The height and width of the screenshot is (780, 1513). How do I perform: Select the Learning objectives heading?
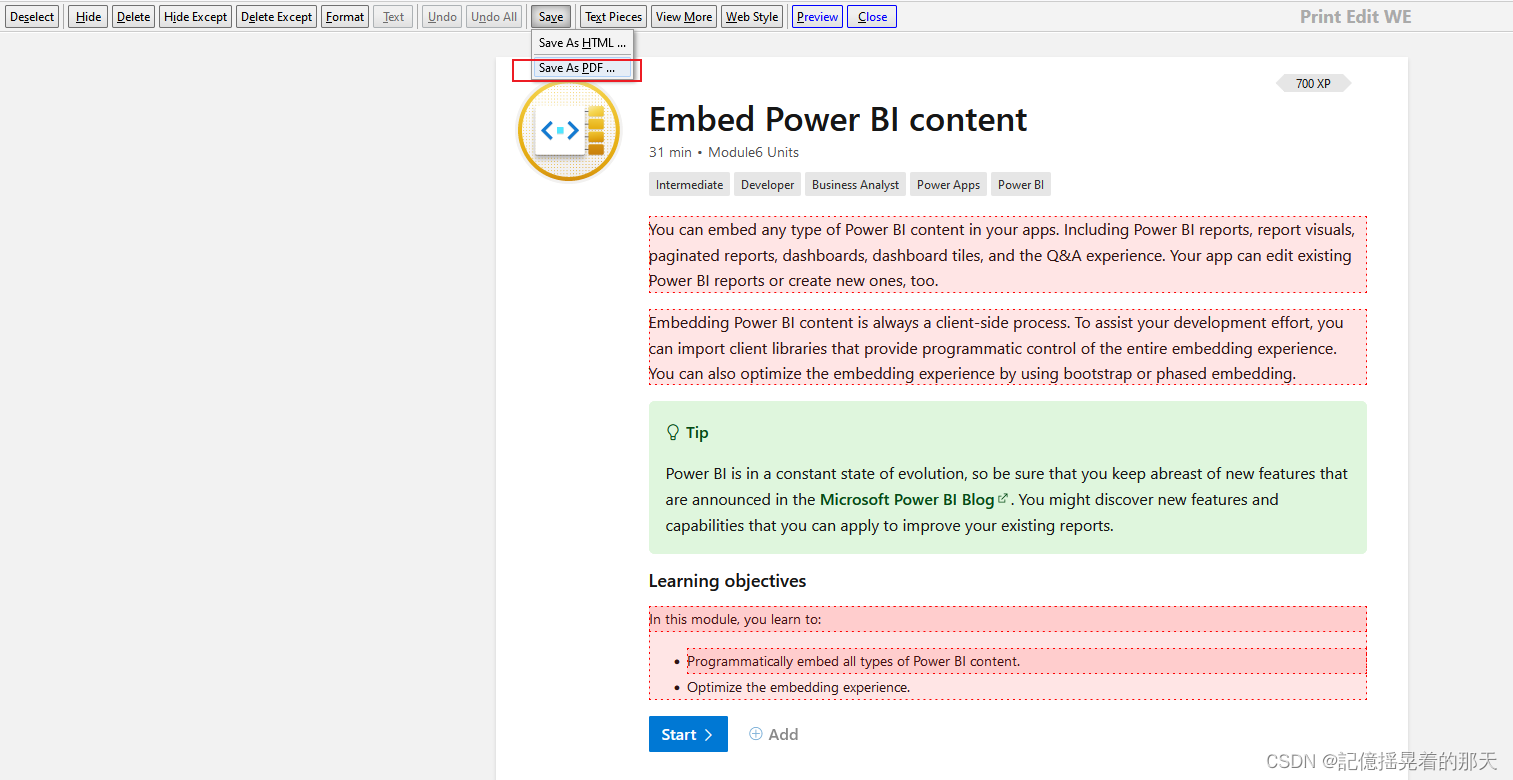click(x=727, y=581)
